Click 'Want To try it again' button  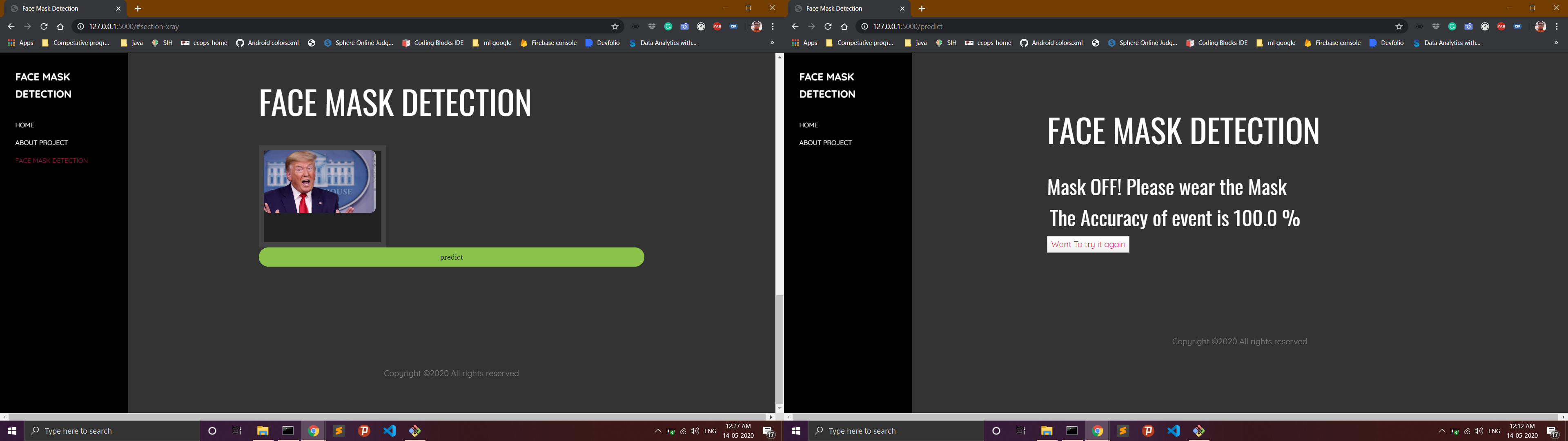(1088, 244)
